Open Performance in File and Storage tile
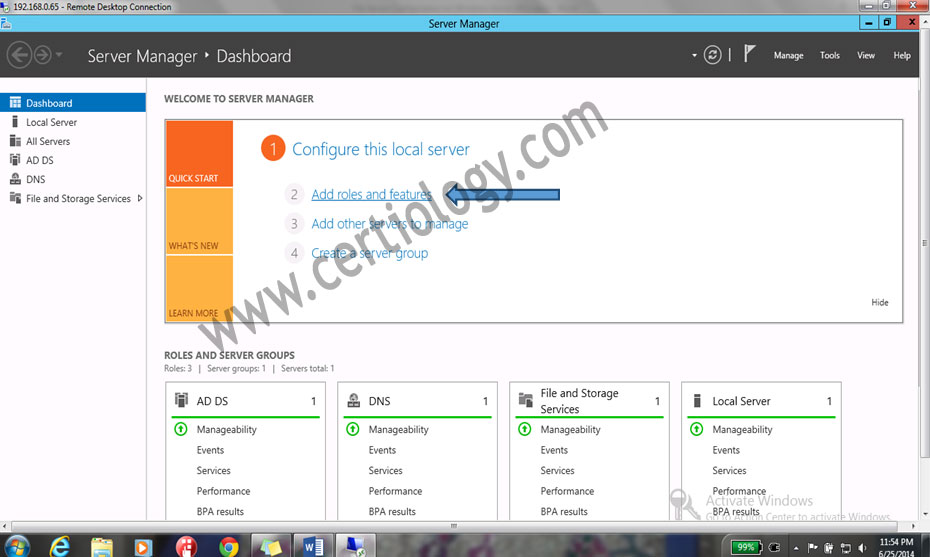 [568, 491]
